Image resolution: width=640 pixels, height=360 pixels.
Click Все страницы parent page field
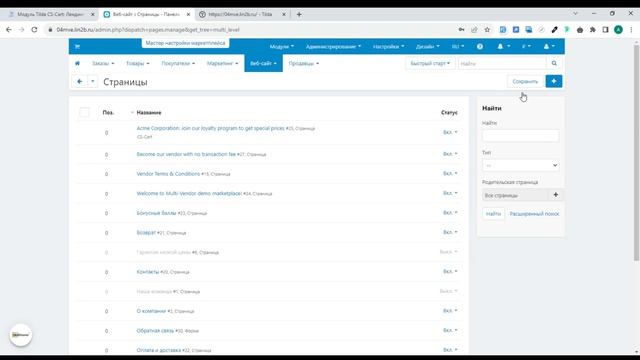pyautogui.click(x=515, y=195)
